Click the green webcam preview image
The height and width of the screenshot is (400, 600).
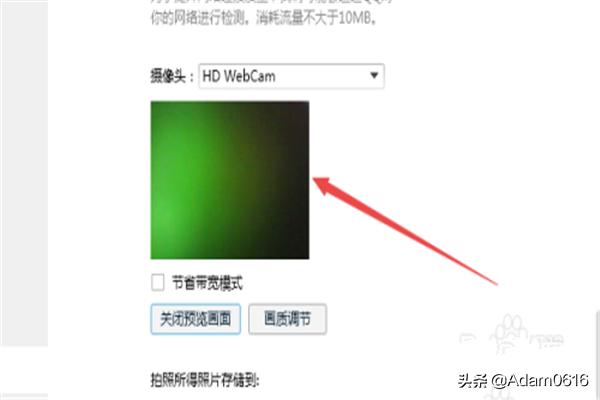tap(230, 180)
